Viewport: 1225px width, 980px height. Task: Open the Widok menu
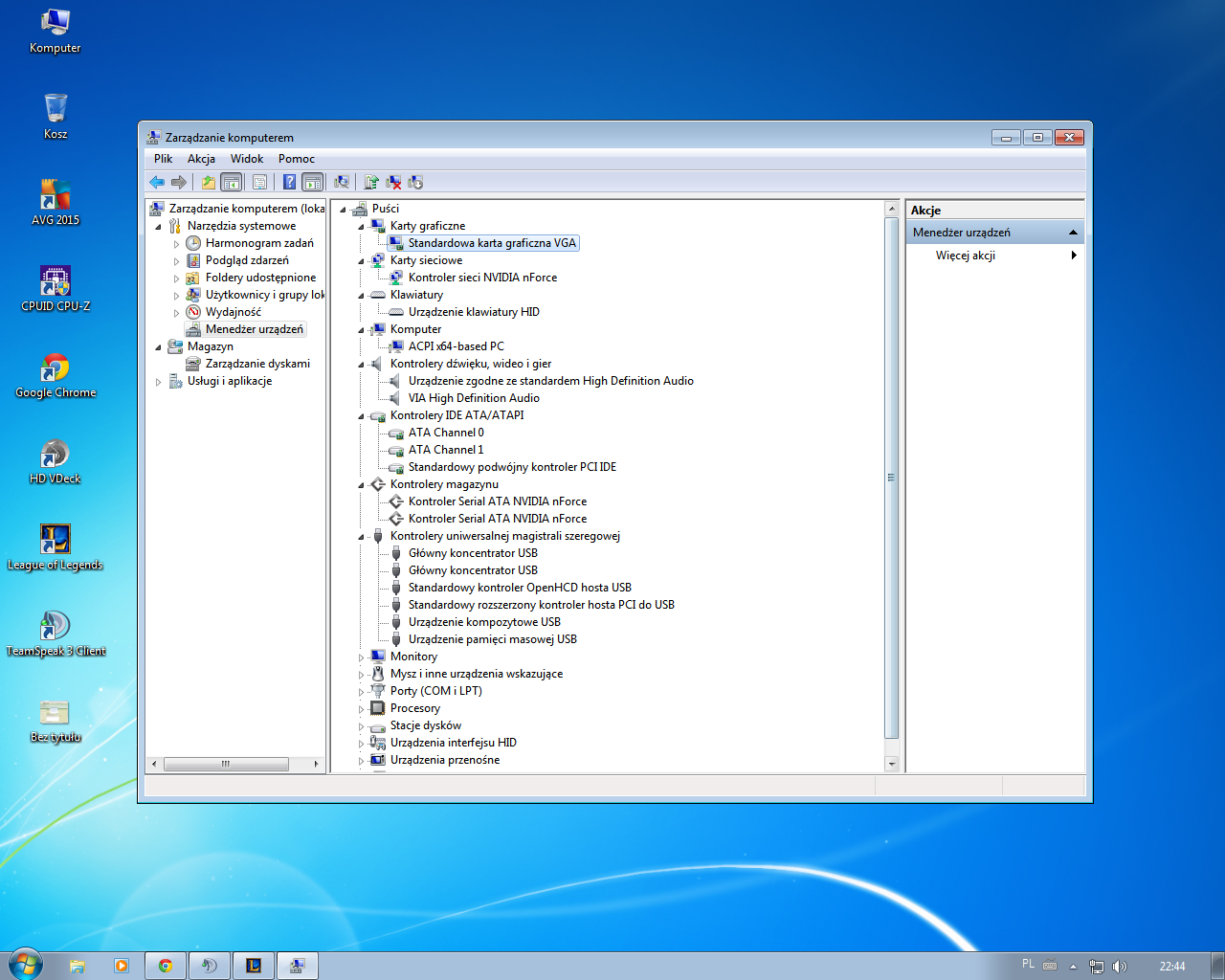tap(247, 159)
